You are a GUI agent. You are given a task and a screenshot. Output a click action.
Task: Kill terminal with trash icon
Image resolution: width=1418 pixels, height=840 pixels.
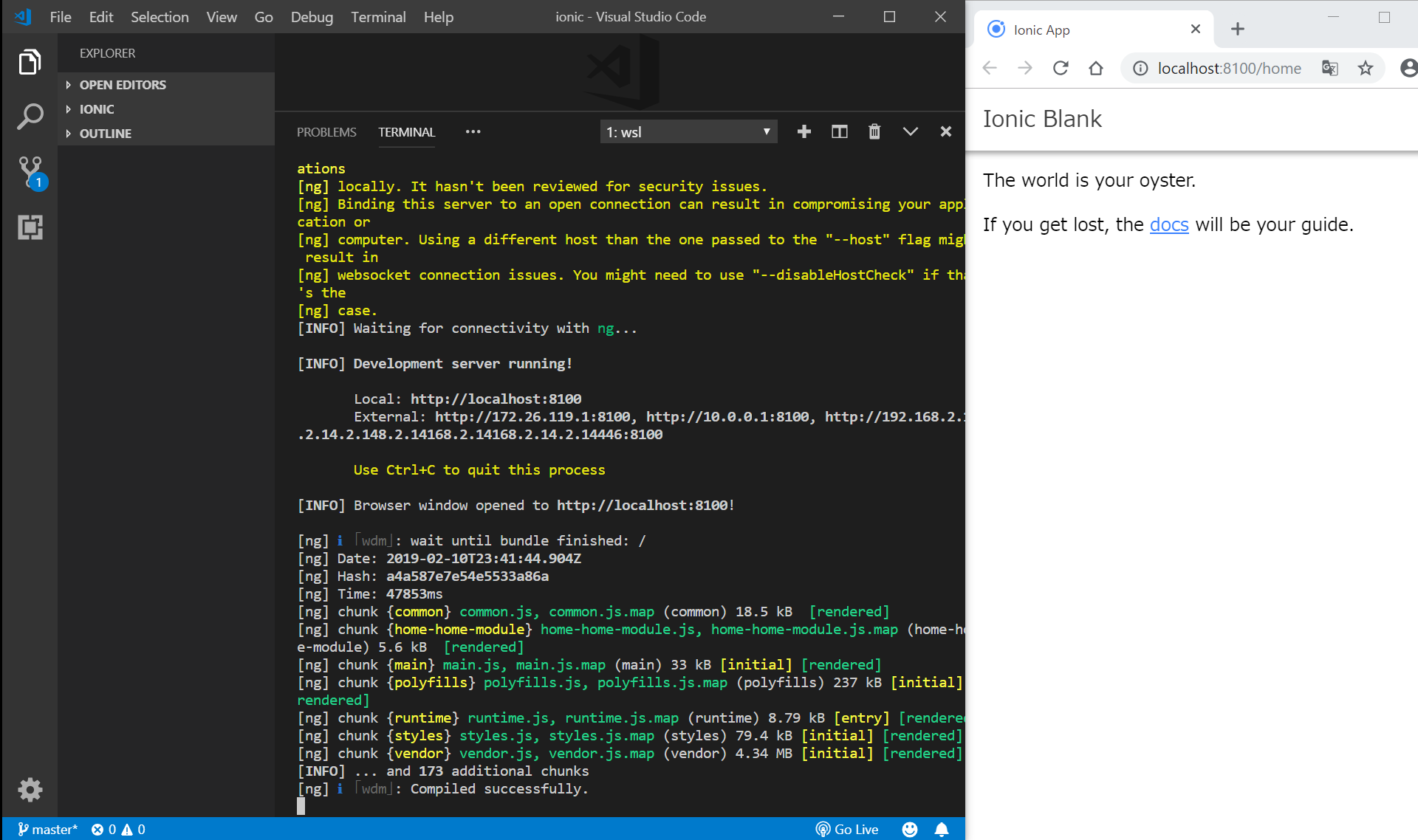point(874,131)
